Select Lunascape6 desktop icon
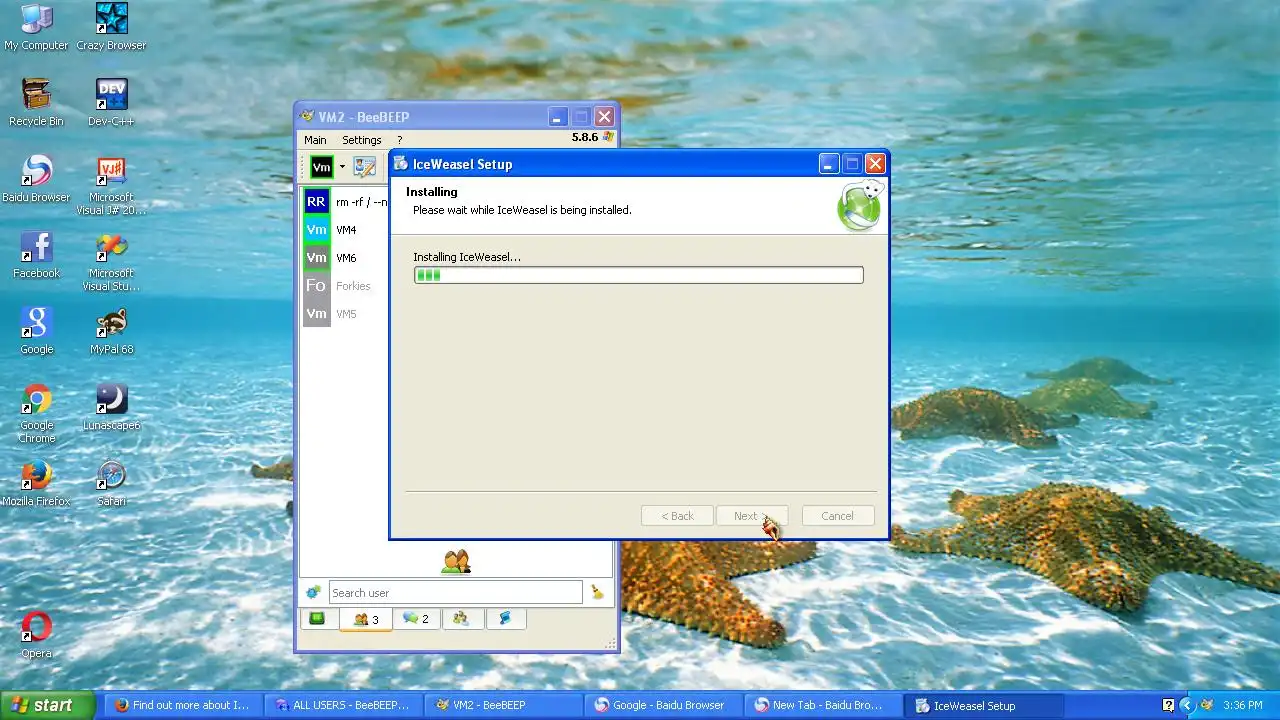 tap(111, 407)
